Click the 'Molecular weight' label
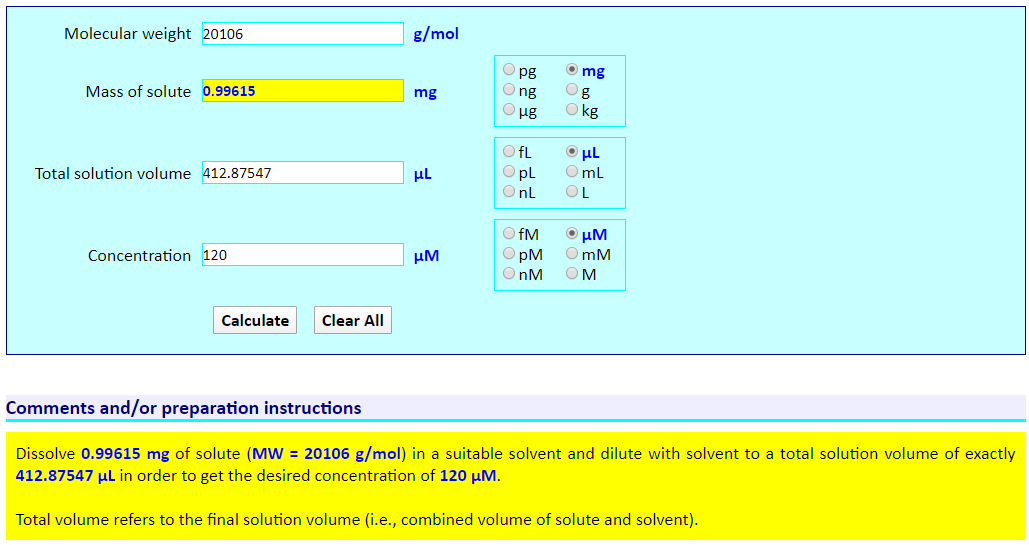This screenshot has height=545, width=1029. click(127, 34)
